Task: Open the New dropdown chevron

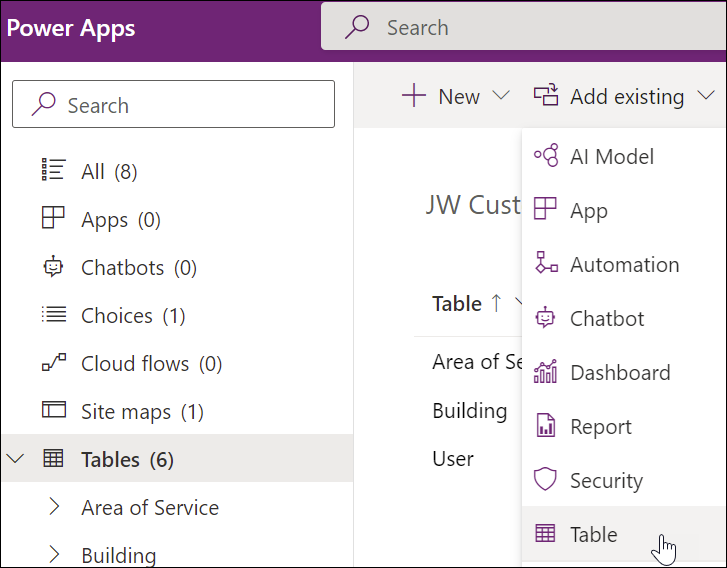Action: 501,96
